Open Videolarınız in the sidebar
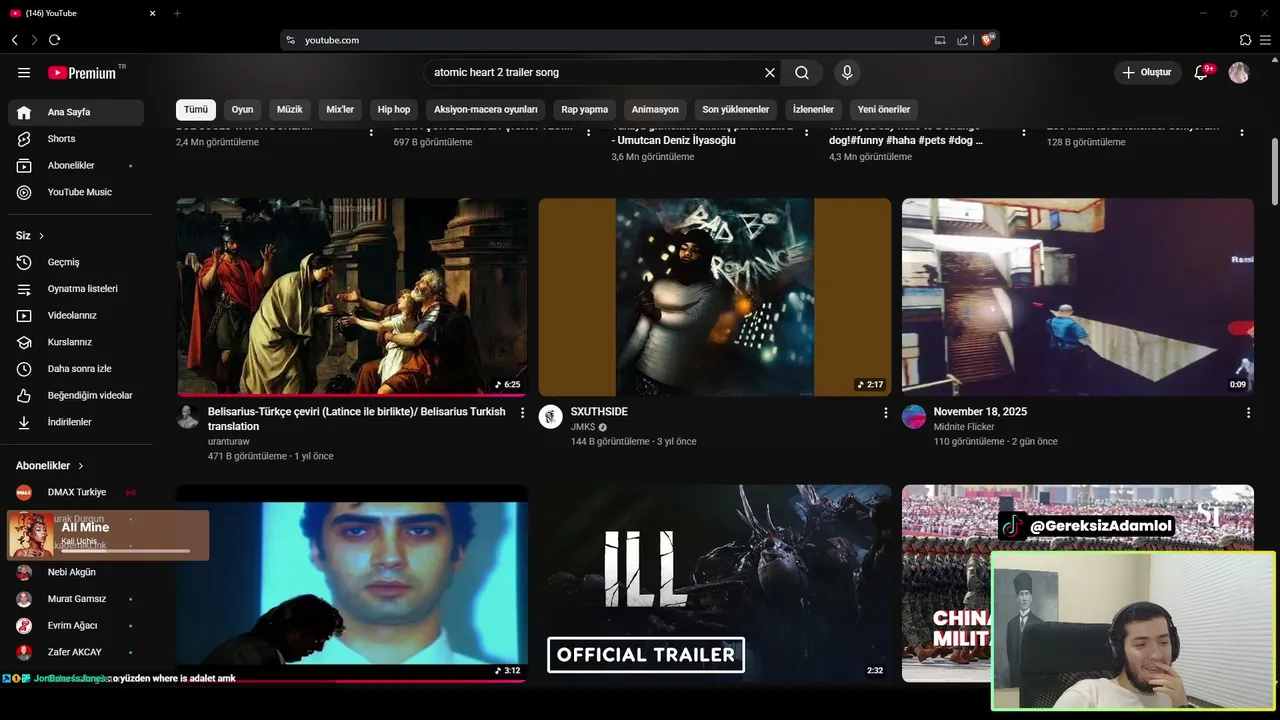This screenshot has width=1280, height=720. (x=76, y=315)
